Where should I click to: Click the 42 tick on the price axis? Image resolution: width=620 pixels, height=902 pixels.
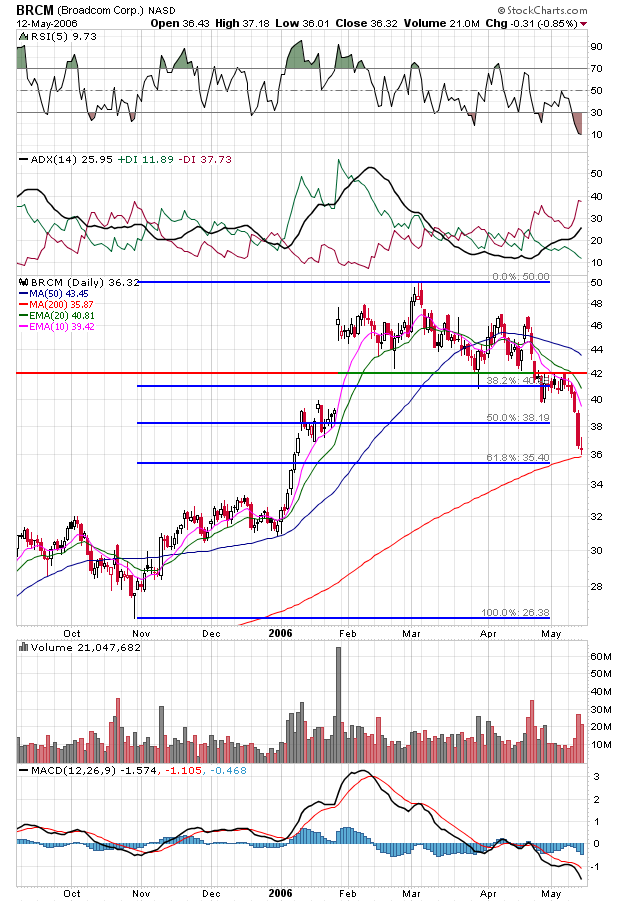point(596,373)
